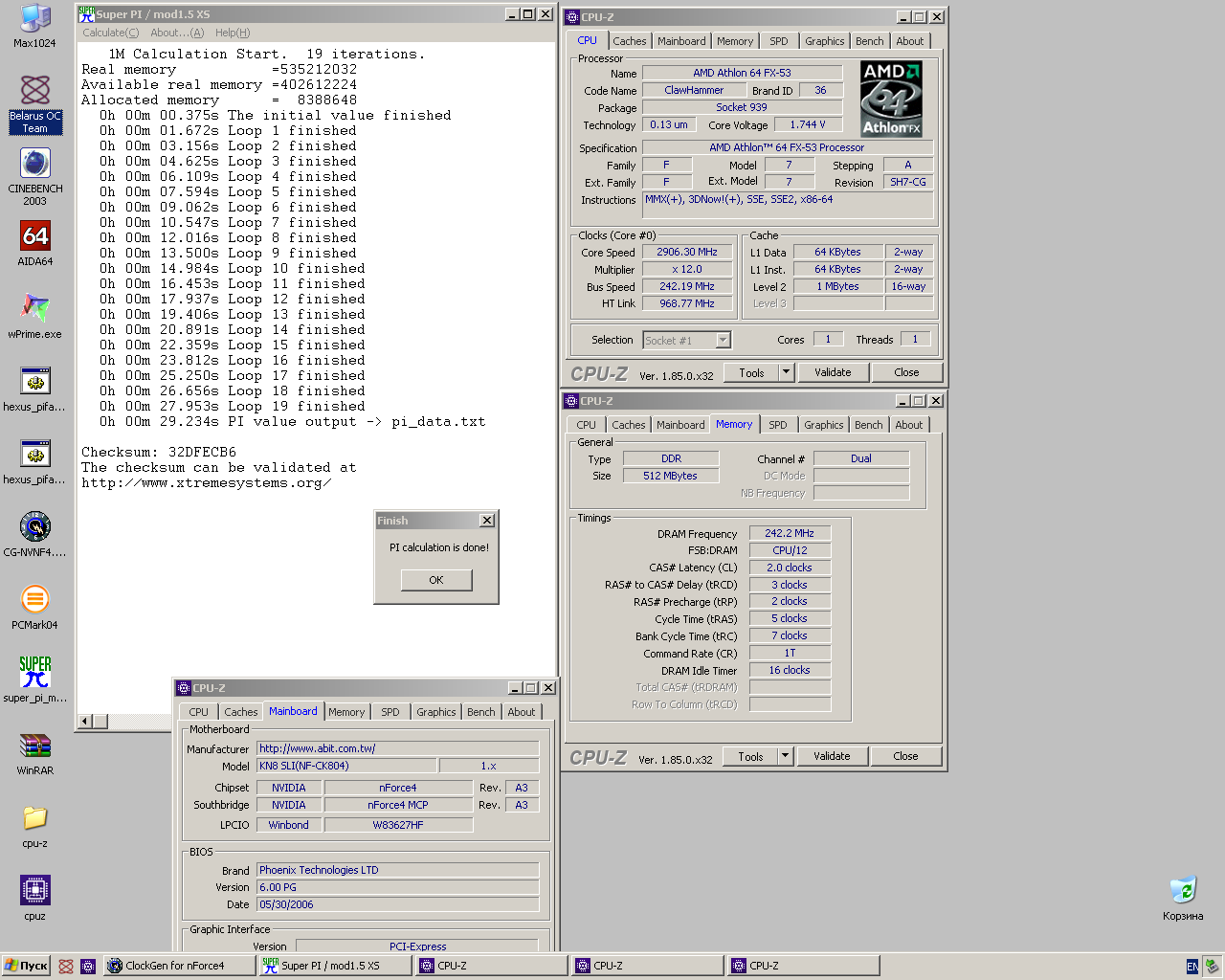The height and width of the screenshot is (980, 1225).
Task: Switch to the About tab in the Memory CPU-Z window
Action: pyautogui.click(x=909, y=425)
